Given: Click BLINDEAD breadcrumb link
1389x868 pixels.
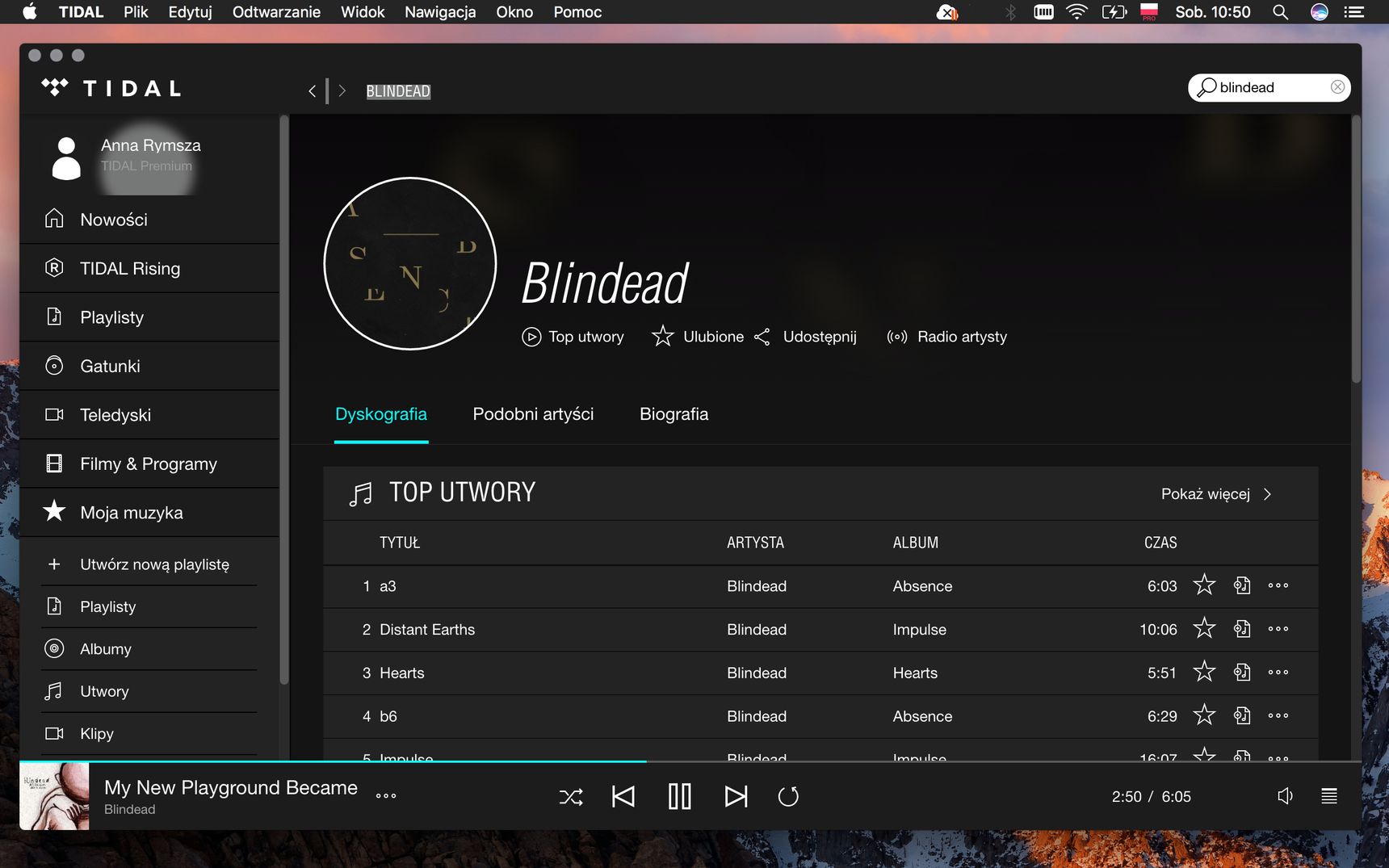Looking at the screenshot, I should 398,91.
